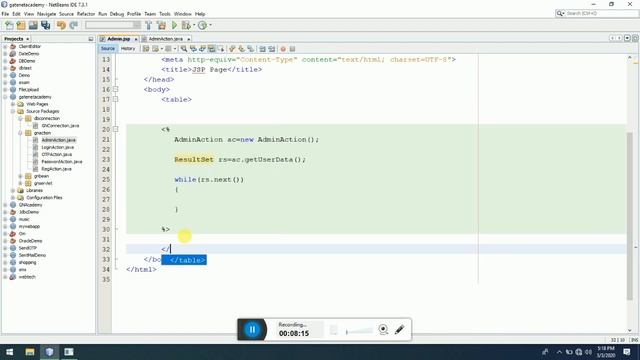Click the Save All toolbar icon

[x=45, y=25]
